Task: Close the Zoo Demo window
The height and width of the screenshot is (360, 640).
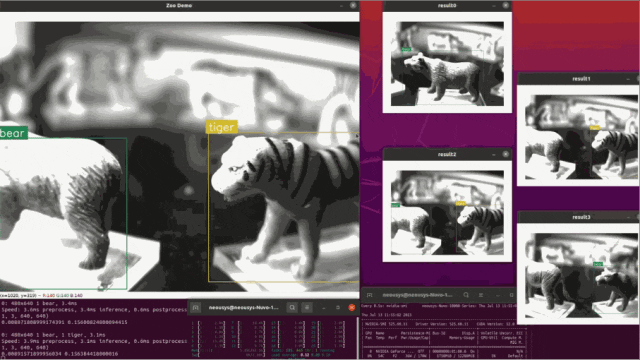Action: tap(353, 5)
